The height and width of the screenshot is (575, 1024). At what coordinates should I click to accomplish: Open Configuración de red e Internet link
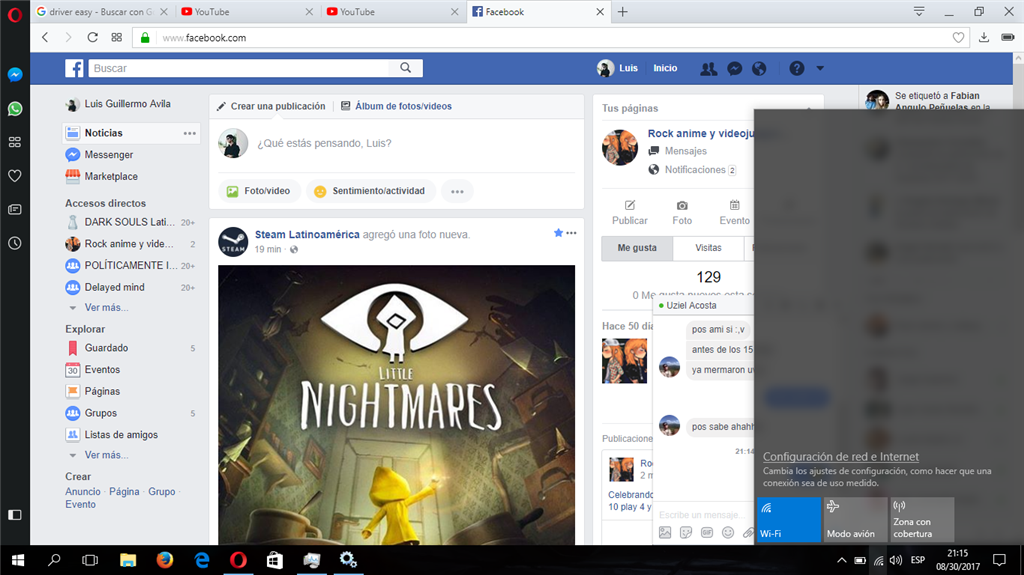pyautogui.click(x=840, y=457)
